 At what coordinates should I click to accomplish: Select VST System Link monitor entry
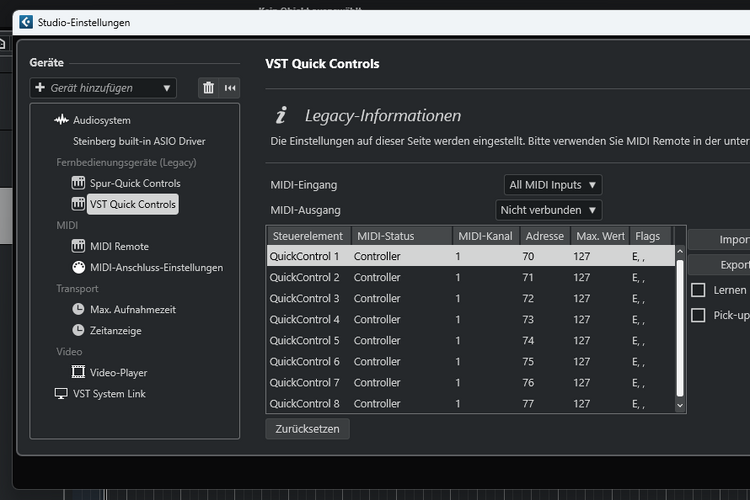click(x=108, y=393)
